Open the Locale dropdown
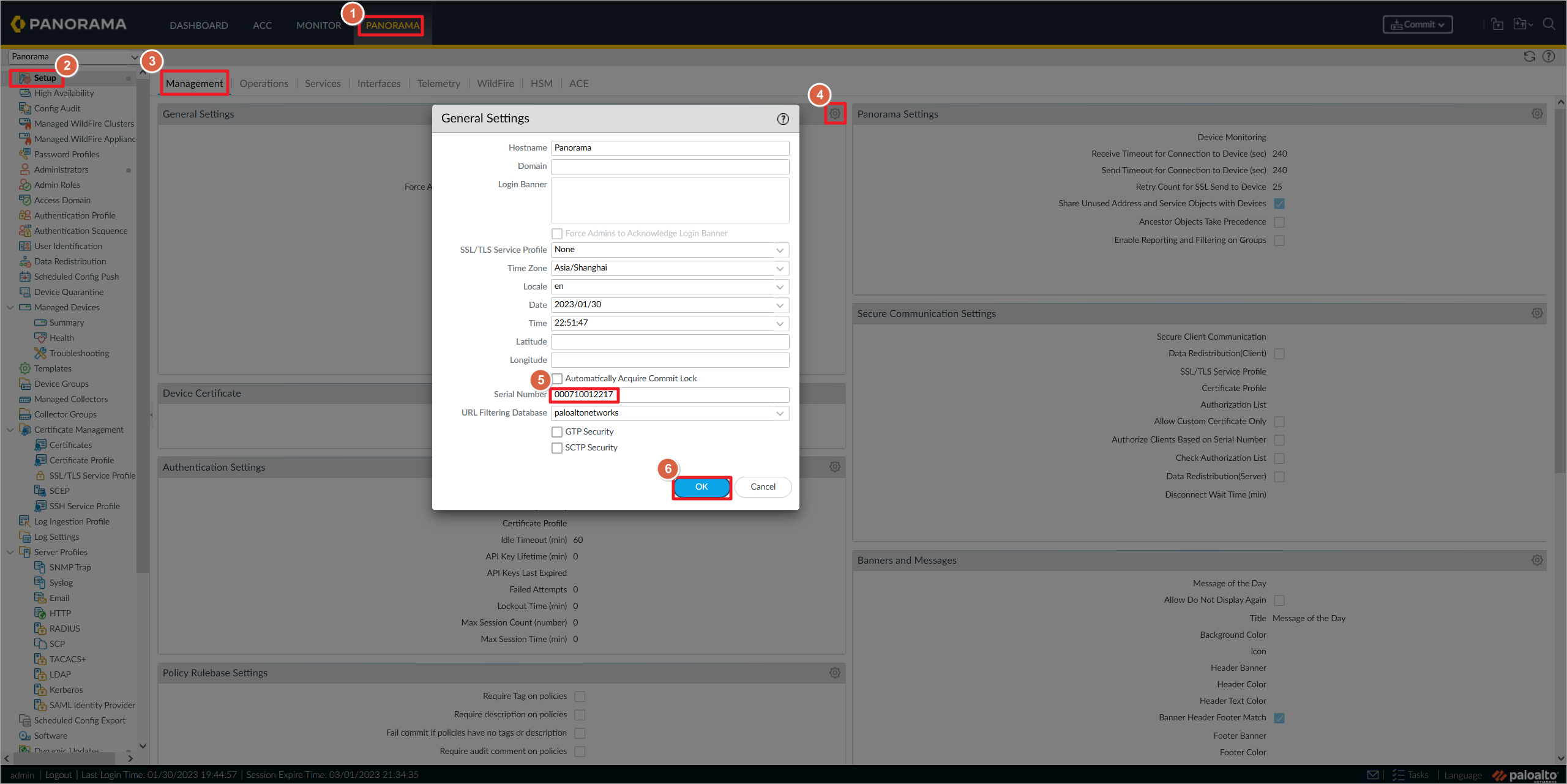The height and width of the screenshot is (784, 1567). point(780,286)
